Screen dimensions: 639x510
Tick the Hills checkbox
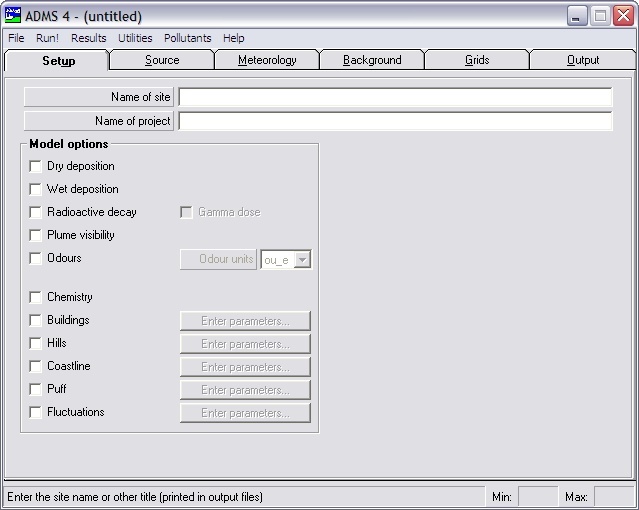35,343
